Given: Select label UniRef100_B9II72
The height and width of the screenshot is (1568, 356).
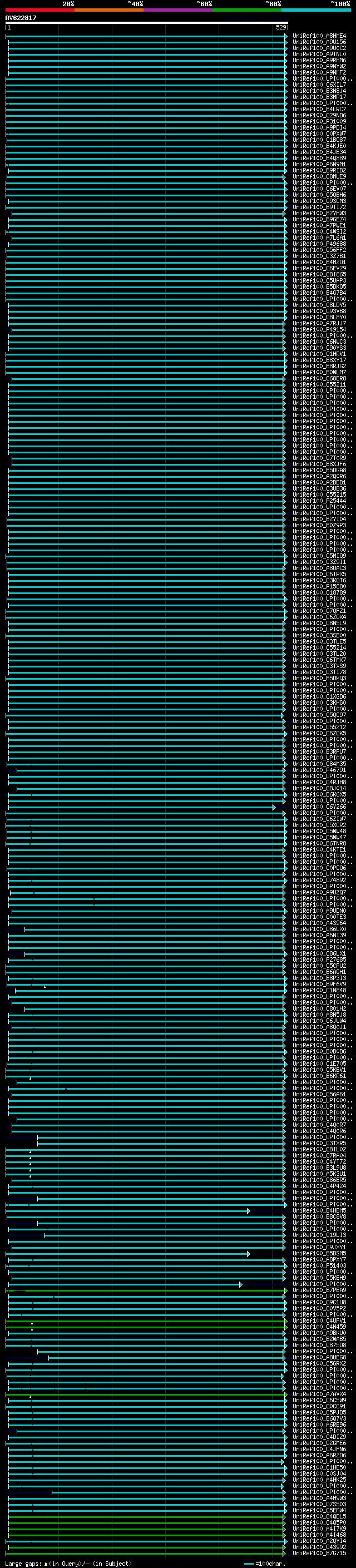Looking at the screenshot, I should pyautogui.click(x=319, y=207).
